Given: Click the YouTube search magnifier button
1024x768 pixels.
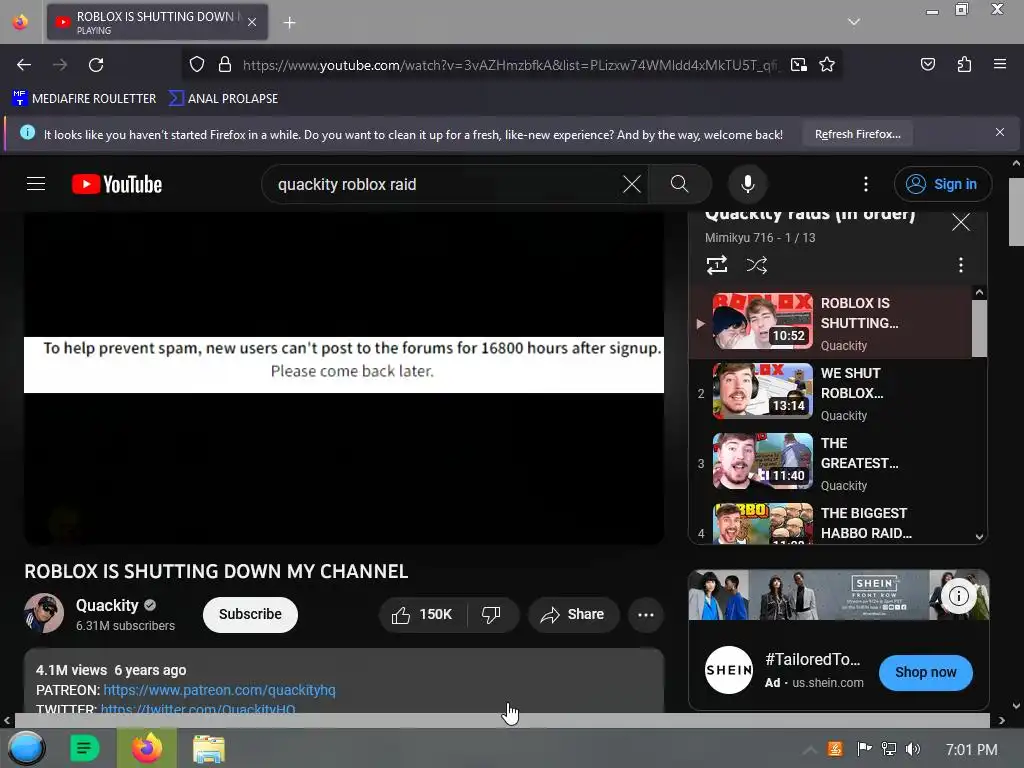Looking at the screenshot, I should [x=679, y=184].
